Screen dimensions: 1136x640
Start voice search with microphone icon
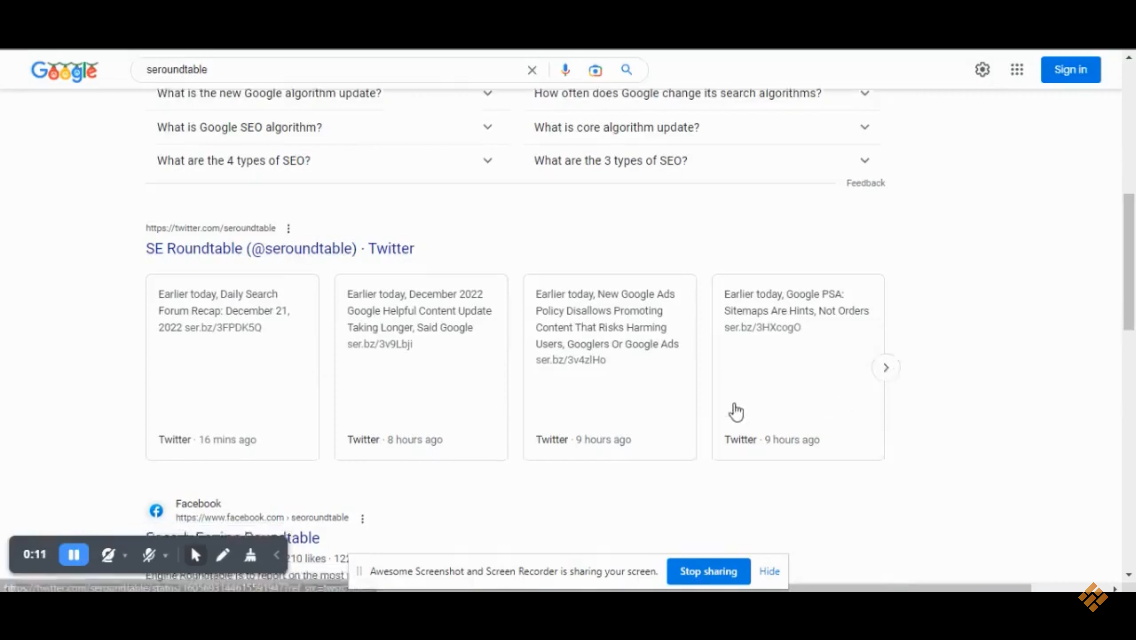tap(565, 70)
